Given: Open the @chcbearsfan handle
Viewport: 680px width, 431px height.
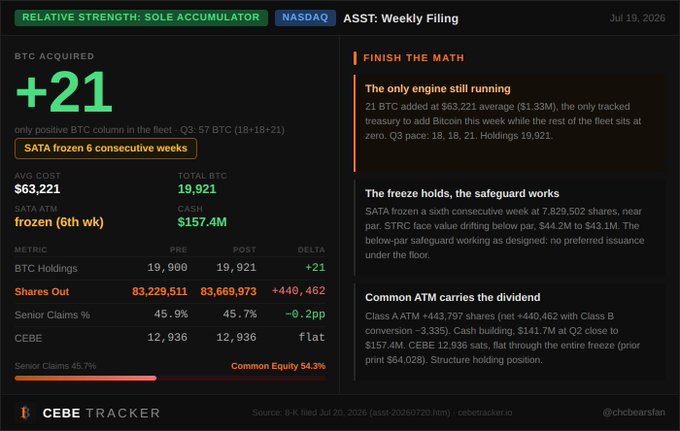Looking at the screenshot, I should pyautogui.click(x=634, y=412).
